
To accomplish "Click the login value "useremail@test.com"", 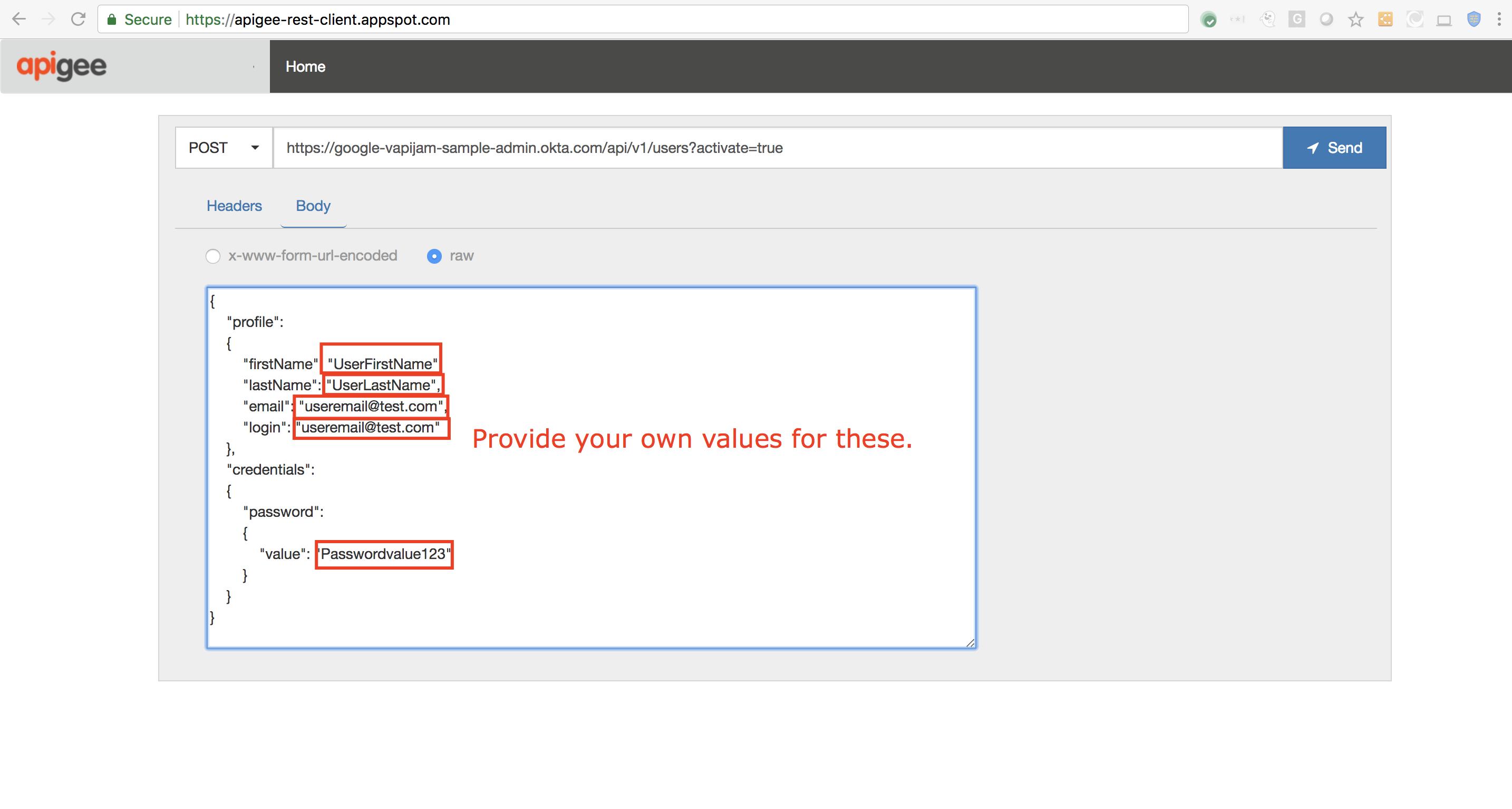I will (368, 427).
